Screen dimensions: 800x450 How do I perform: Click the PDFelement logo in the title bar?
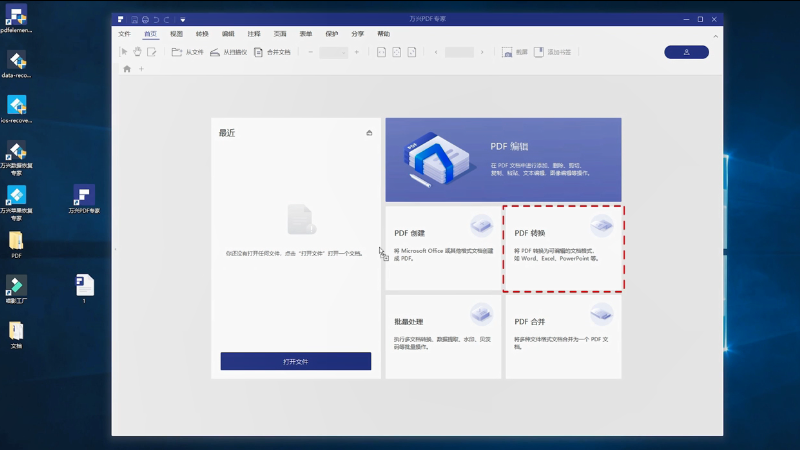tap(120, 19)
